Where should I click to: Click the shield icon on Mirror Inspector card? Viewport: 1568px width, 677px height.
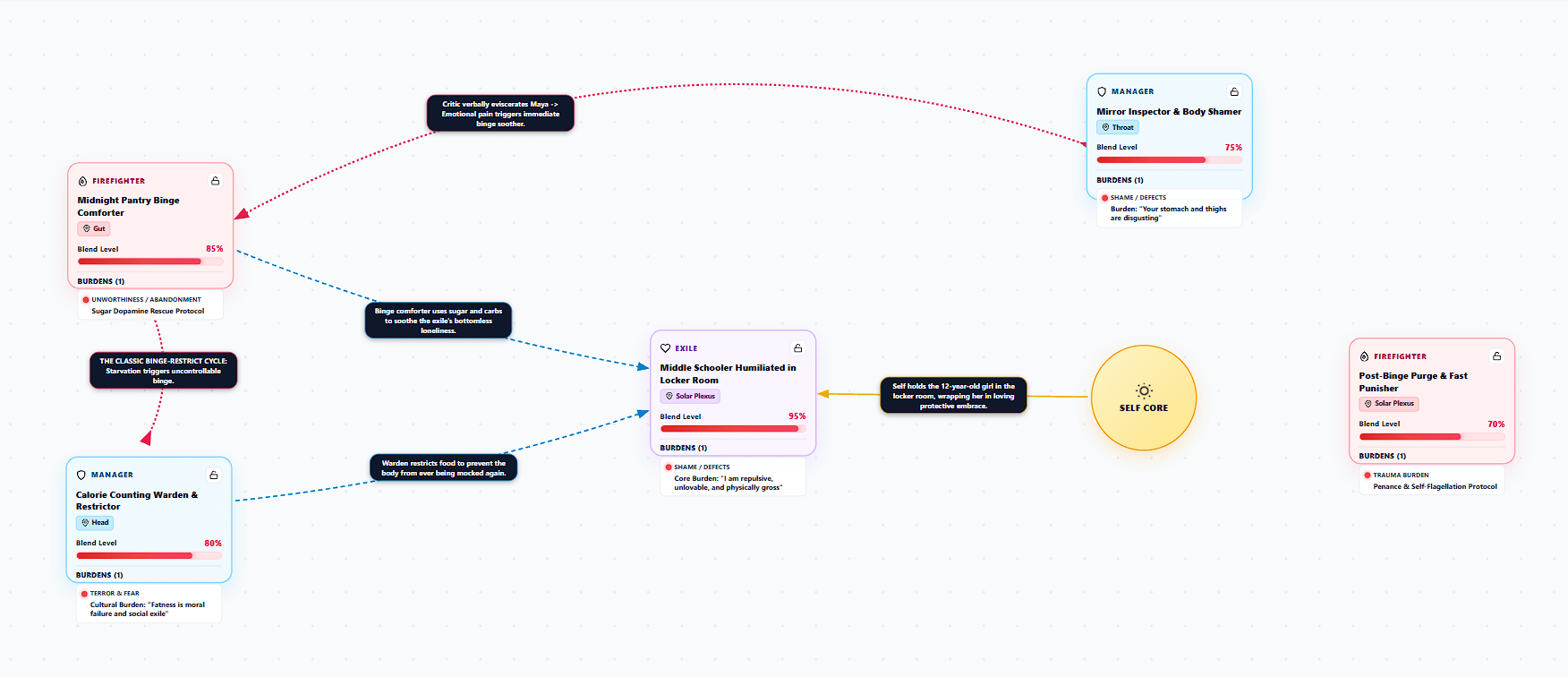(1102, 91)
